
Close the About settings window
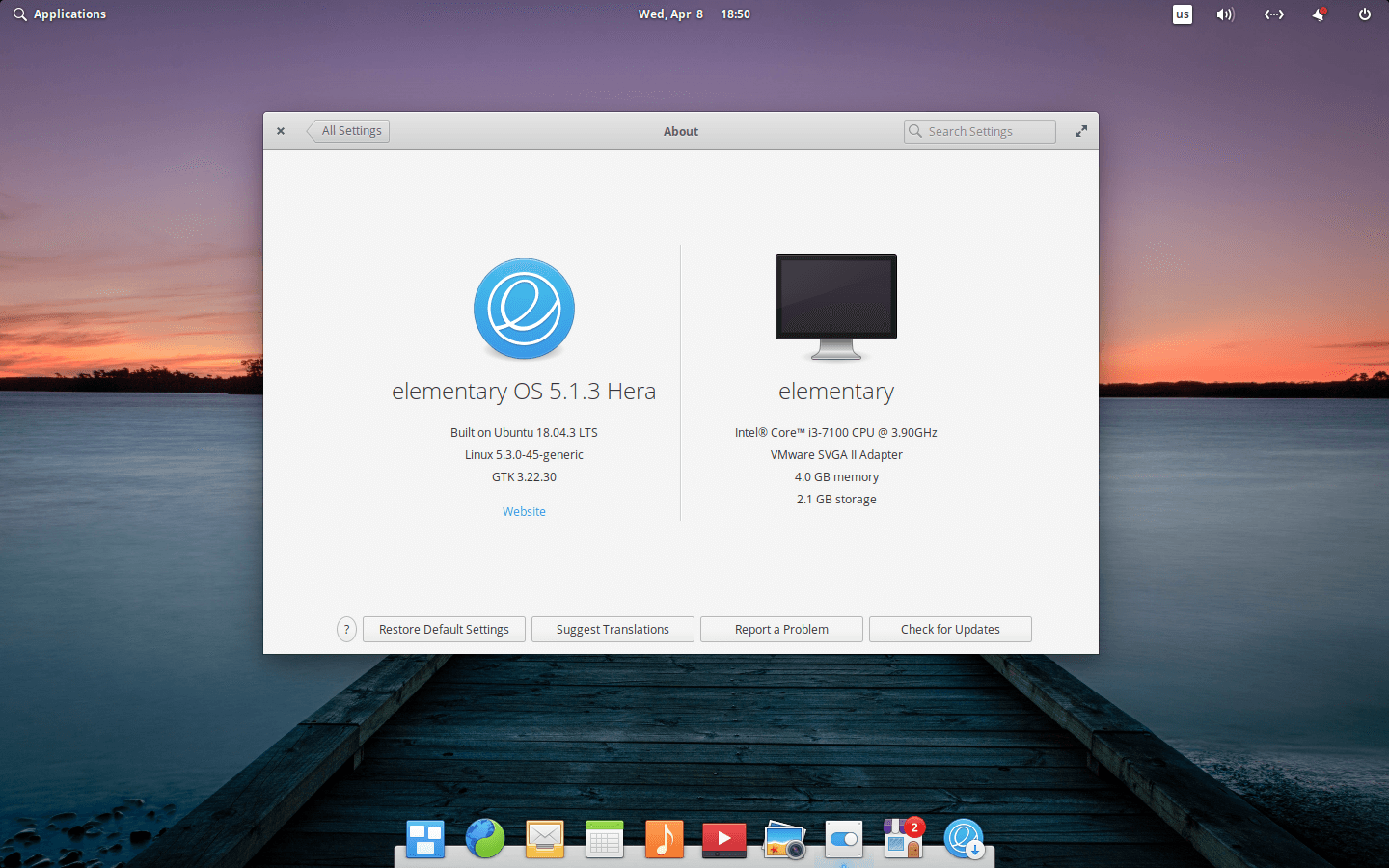[x=281, y=131]
